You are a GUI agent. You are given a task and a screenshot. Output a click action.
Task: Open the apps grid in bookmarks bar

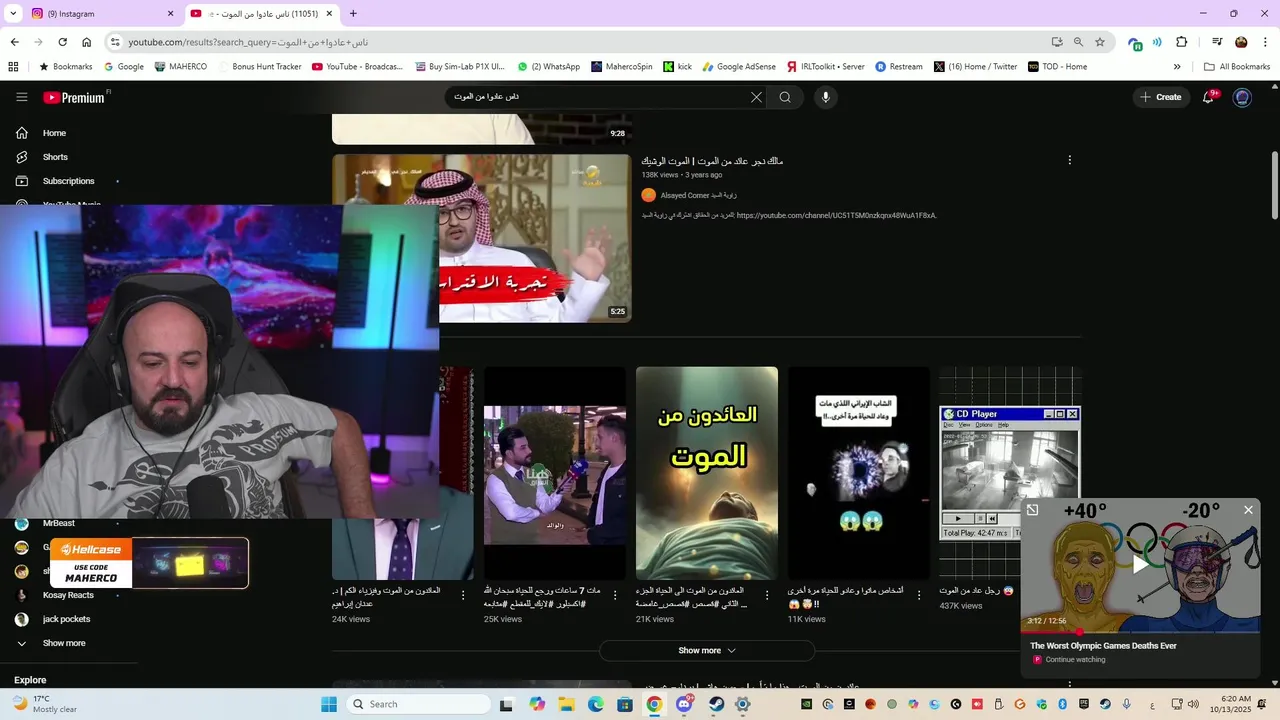pos(13,67)
